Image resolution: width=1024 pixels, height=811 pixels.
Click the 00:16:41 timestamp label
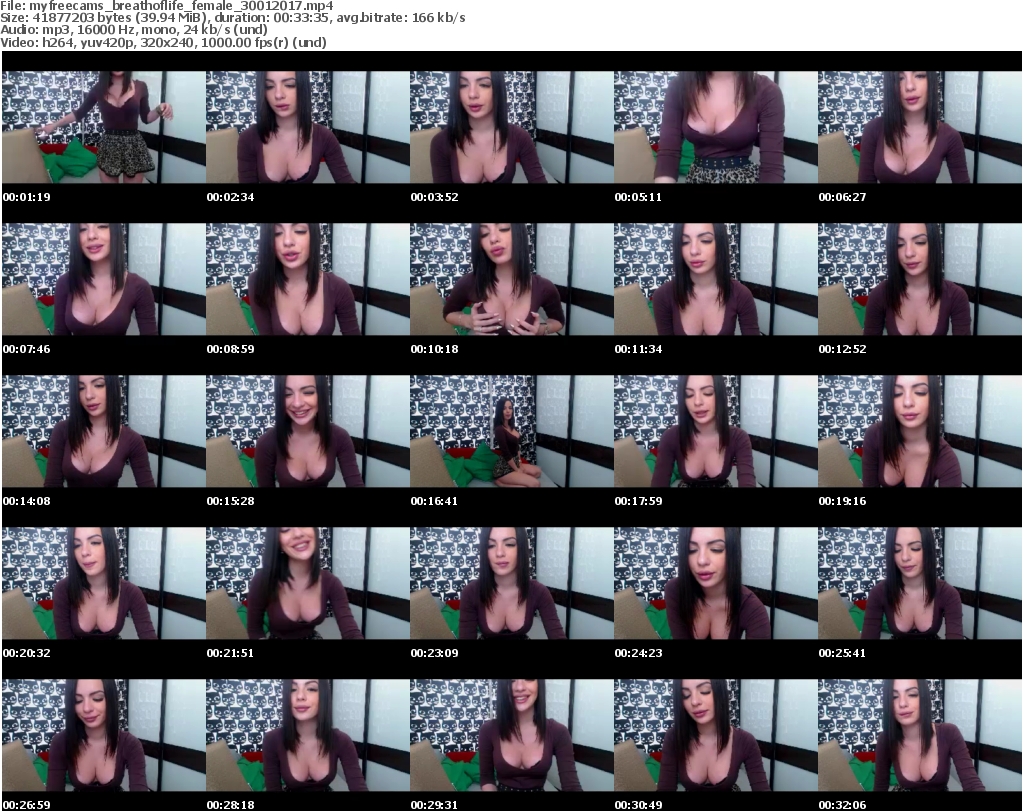tap(434, 501)
